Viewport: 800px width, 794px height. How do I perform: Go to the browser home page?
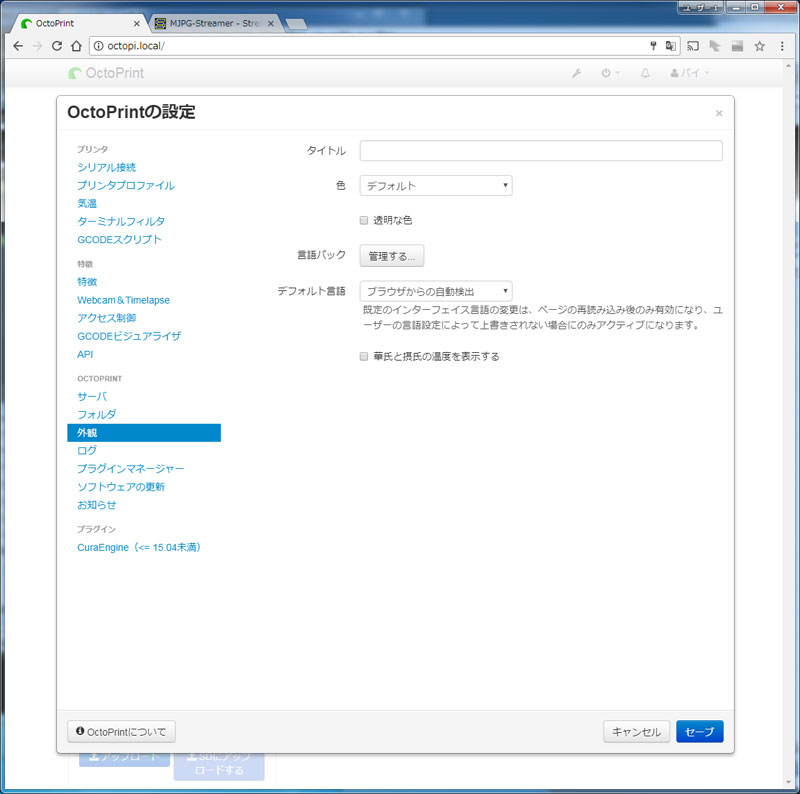76,46
